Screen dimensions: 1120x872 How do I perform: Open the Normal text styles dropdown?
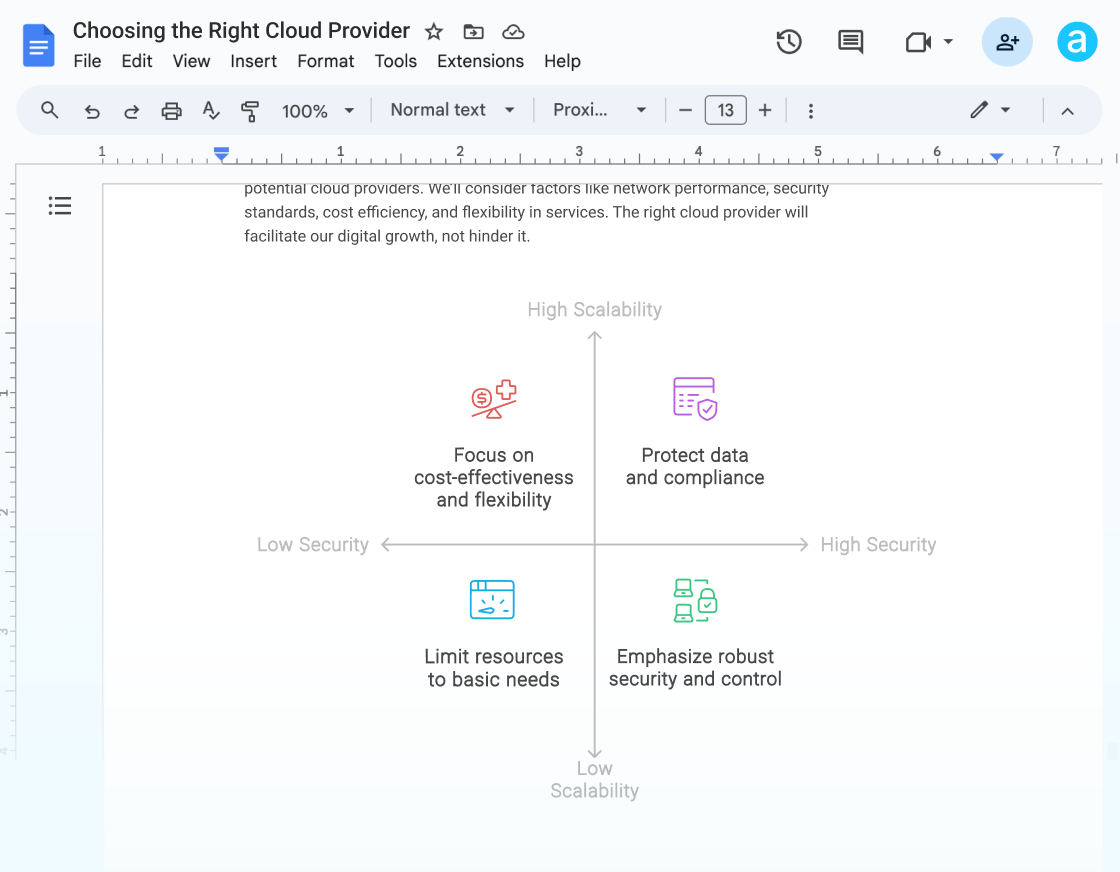(x=452, y=110)
